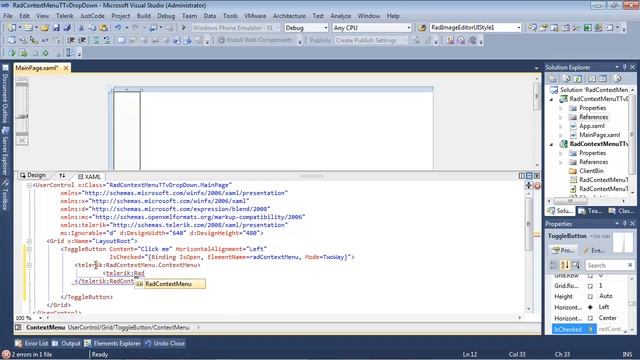Image resolution: width=640 pixels, height=360 pixels.
Task: Switch to the Design view tab
Action: point(33,175)
